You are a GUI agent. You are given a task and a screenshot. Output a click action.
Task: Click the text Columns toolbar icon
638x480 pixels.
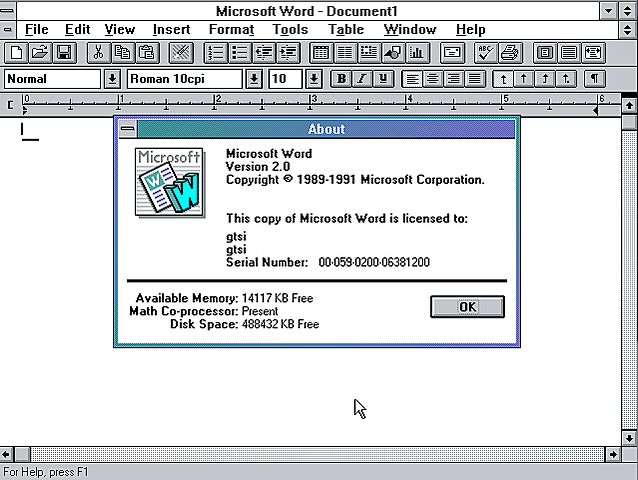(x=345, y=53)
